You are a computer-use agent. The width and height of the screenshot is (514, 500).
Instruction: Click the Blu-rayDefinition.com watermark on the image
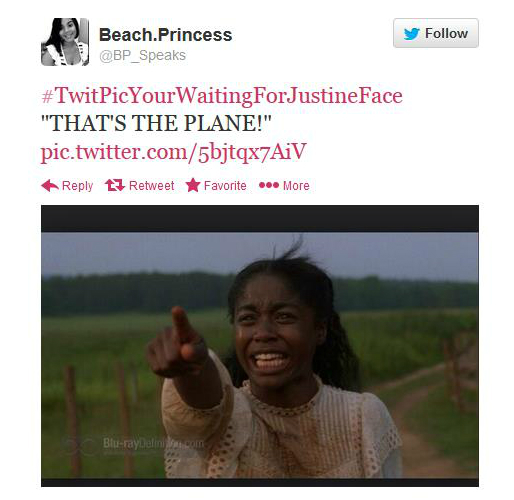153,444
